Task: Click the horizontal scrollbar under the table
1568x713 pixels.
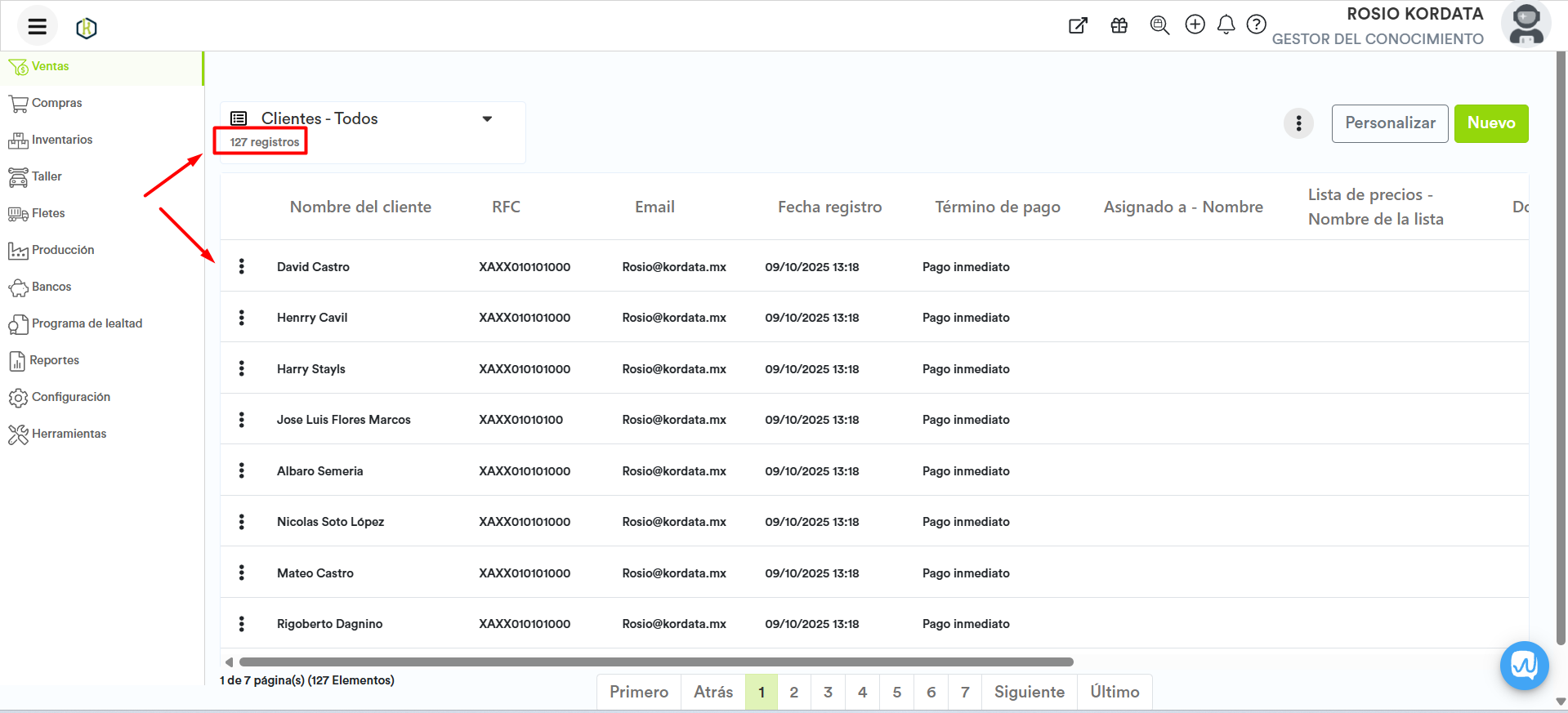Action: pos(655,662)
